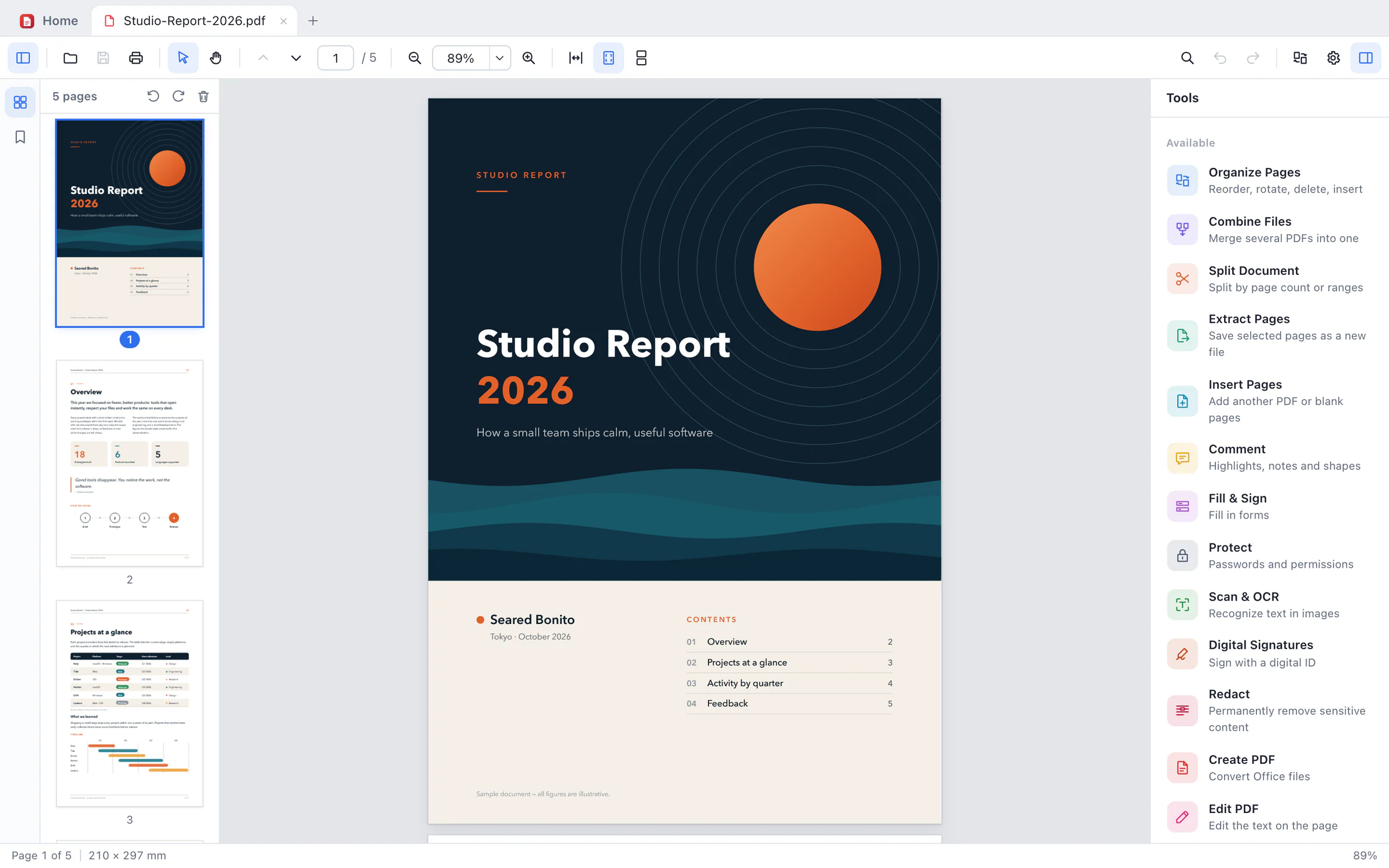
Task: Activate the Select arrow tool
Action: click(183, 58)
